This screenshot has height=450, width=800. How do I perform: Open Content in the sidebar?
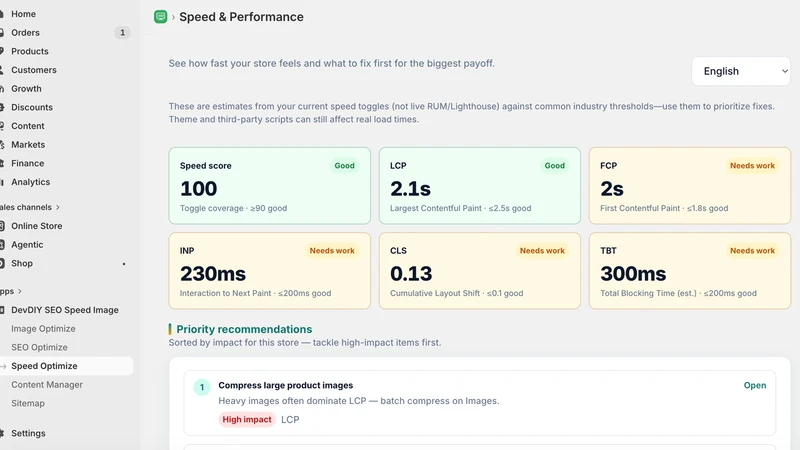click(x=28, y=126)
